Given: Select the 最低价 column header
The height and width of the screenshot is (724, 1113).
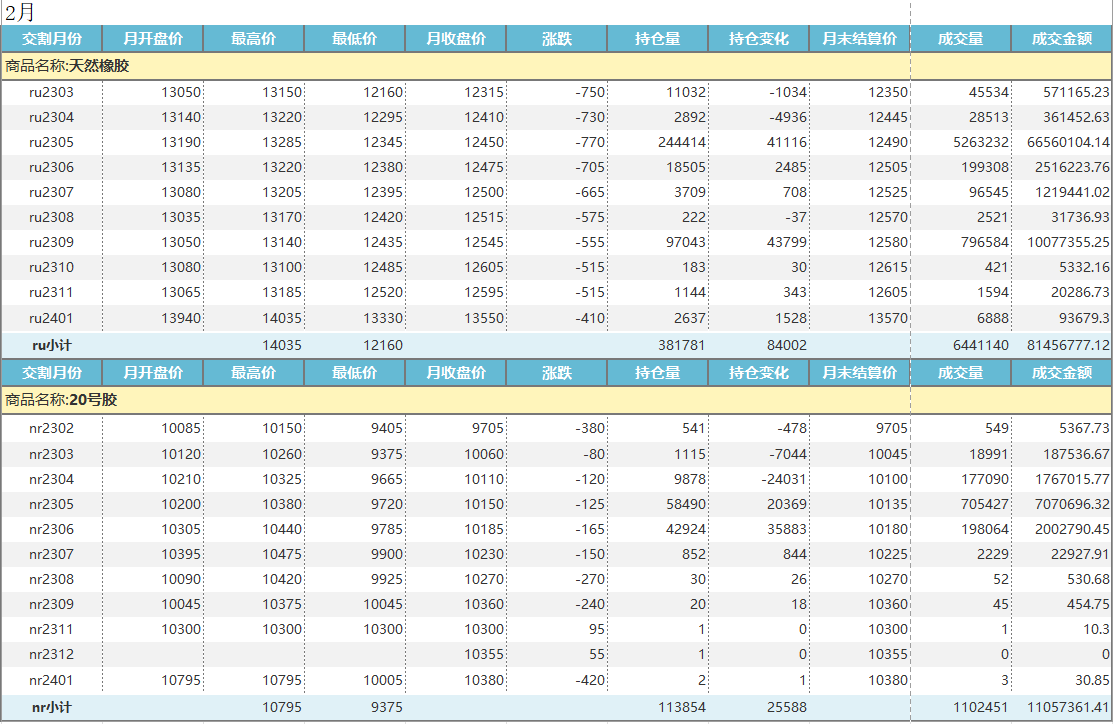Looking at the screenshot, I should click(355, 38).
